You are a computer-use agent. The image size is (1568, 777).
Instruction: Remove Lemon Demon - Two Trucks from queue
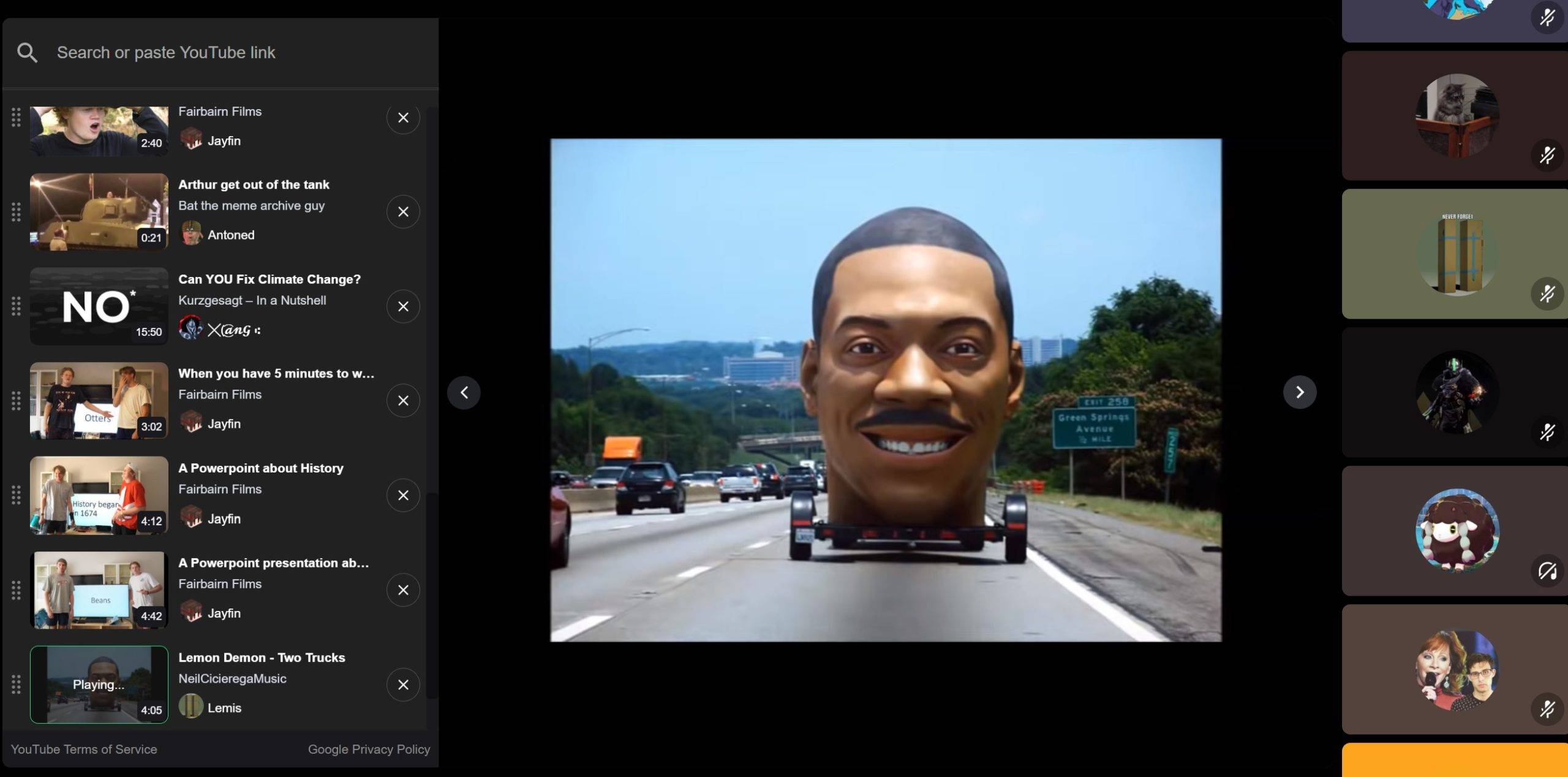point(403,684)
